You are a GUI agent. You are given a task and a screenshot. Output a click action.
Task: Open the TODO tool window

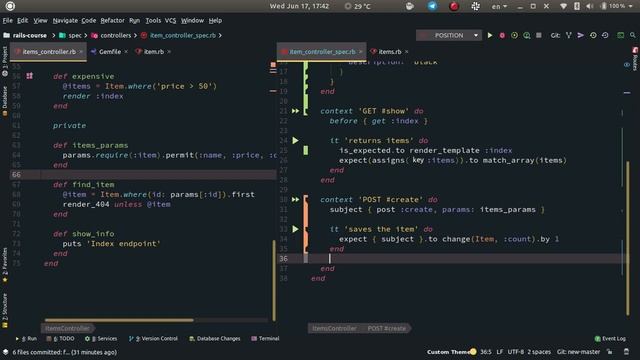(x=60, y=338)
